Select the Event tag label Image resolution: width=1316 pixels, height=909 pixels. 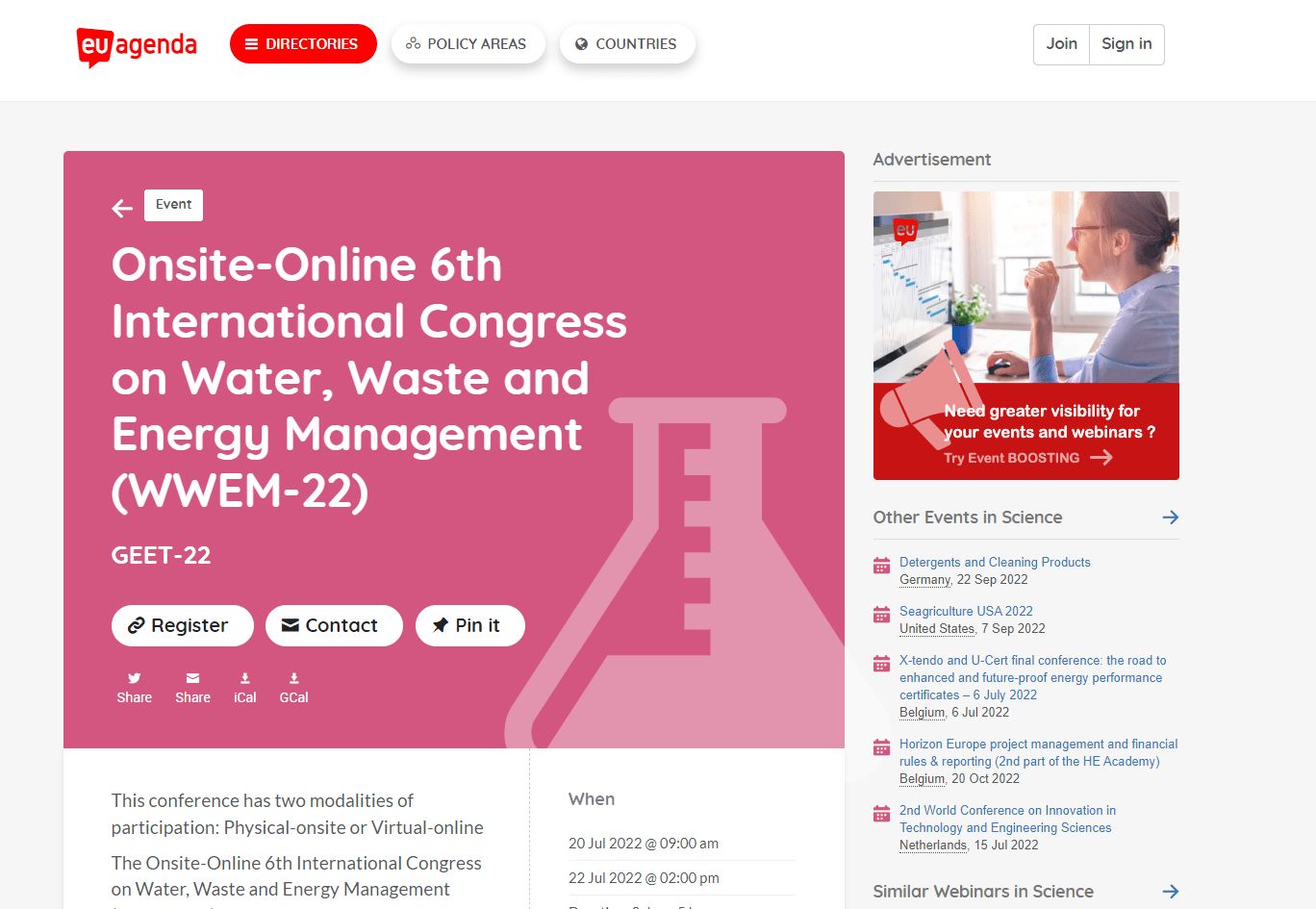(x=173, y=205)
